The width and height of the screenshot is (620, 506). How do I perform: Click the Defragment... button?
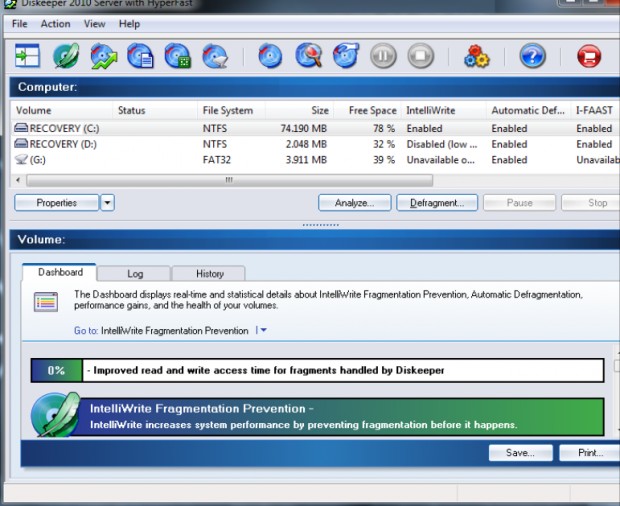(437, 203)
